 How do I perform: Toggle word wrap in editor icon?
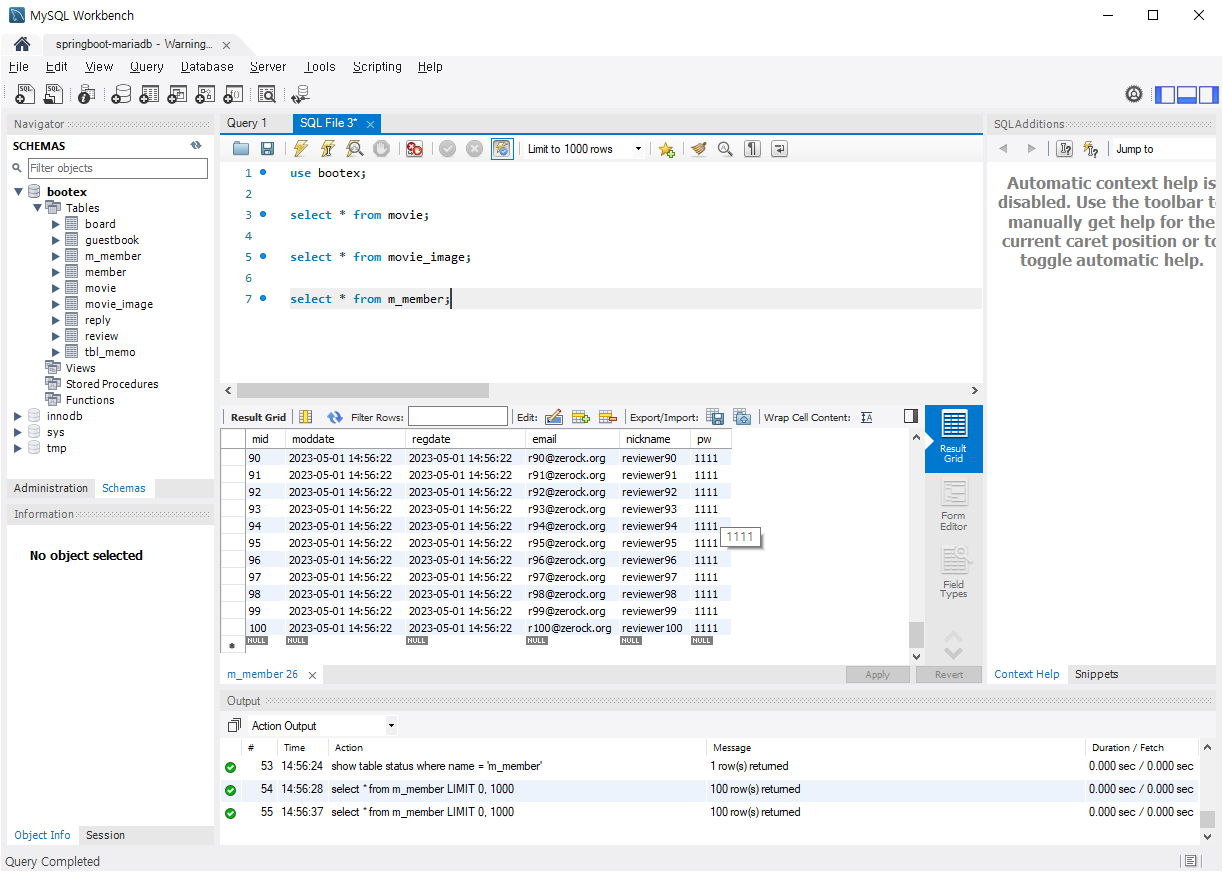(x=779, y=149)
